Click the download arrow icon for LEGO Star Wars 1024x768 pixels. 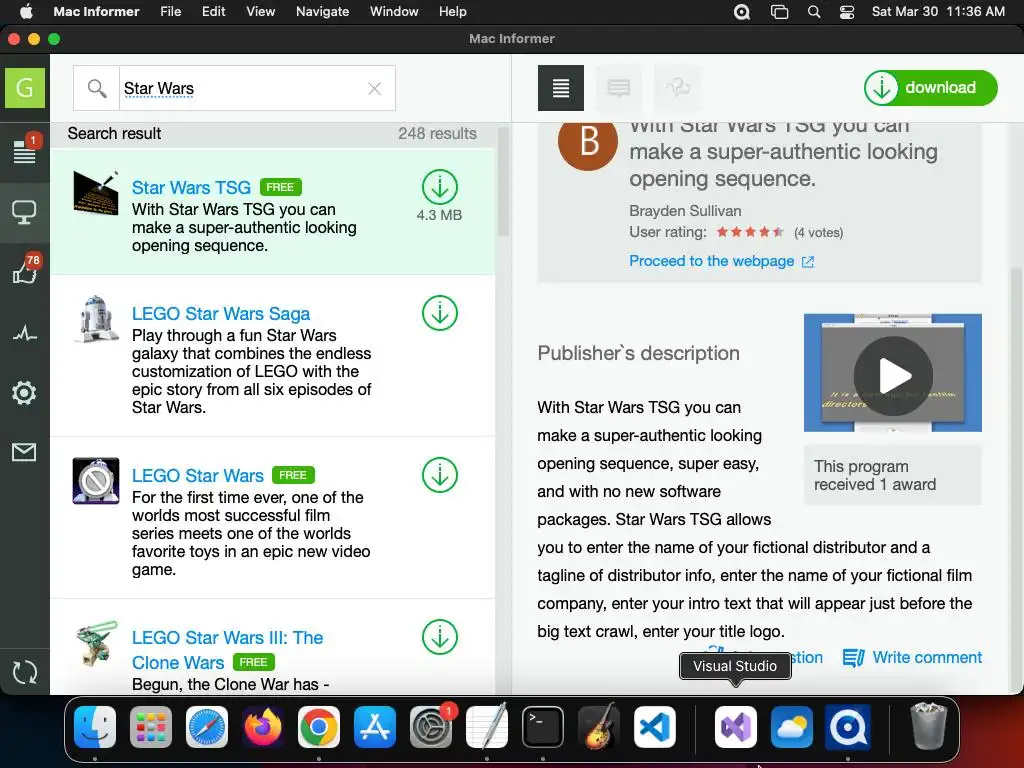tap(440, 475)
